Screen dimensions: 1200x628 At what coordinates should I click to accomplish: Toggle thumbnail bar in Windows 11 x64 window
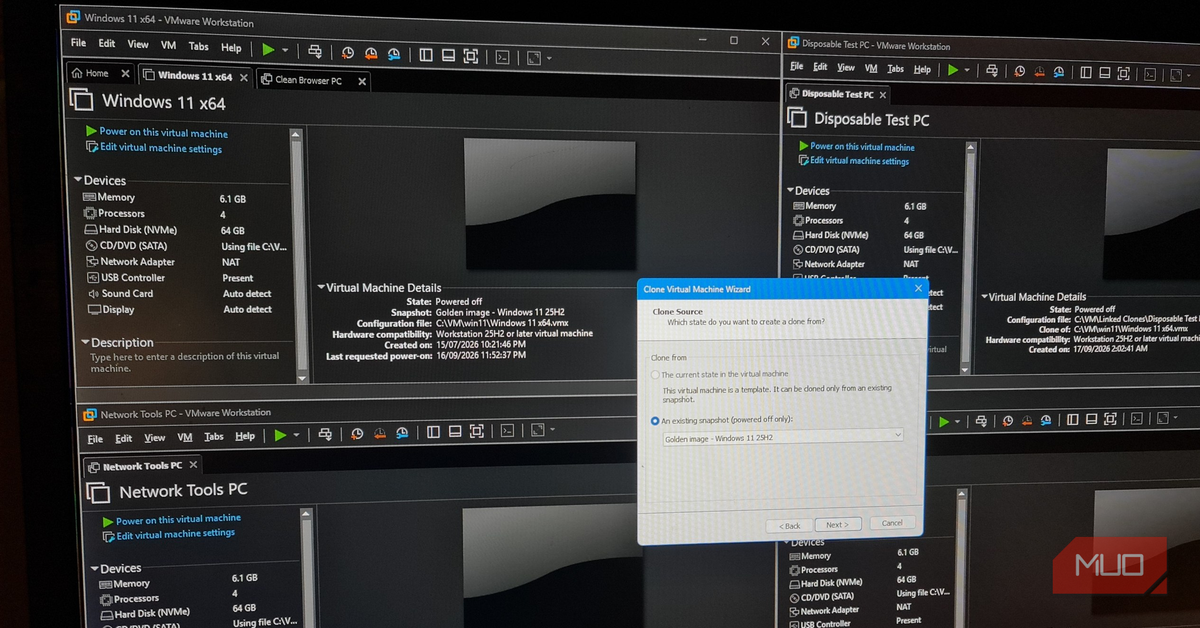tap(448, 56)
